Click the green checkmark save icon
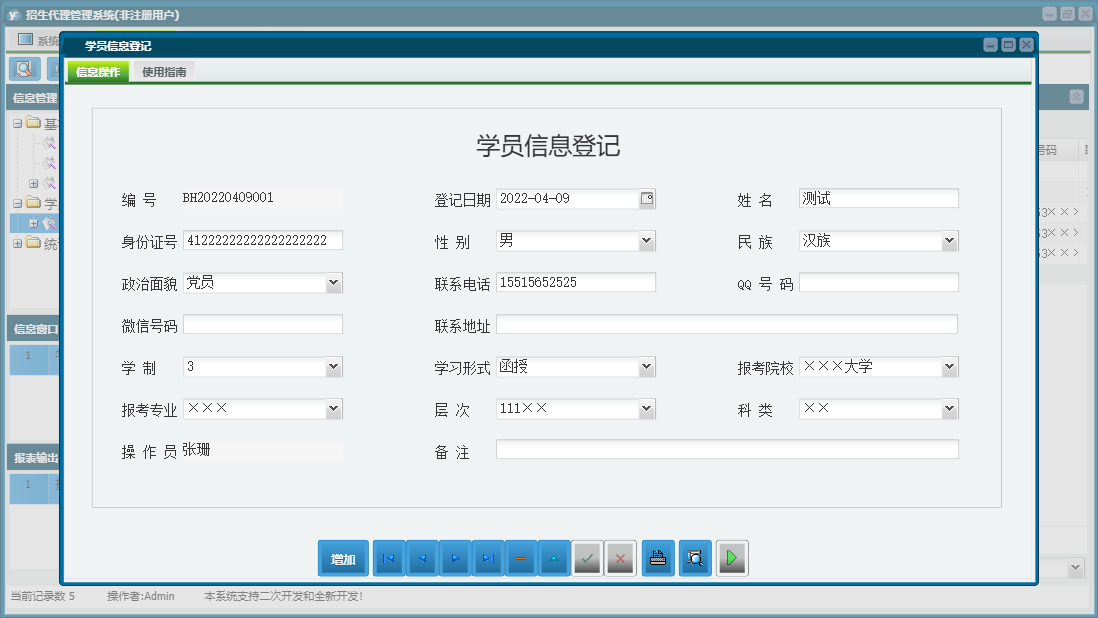Image resolution: width=1098 pixels, height=618 pixels. click(x=588, y=559)
